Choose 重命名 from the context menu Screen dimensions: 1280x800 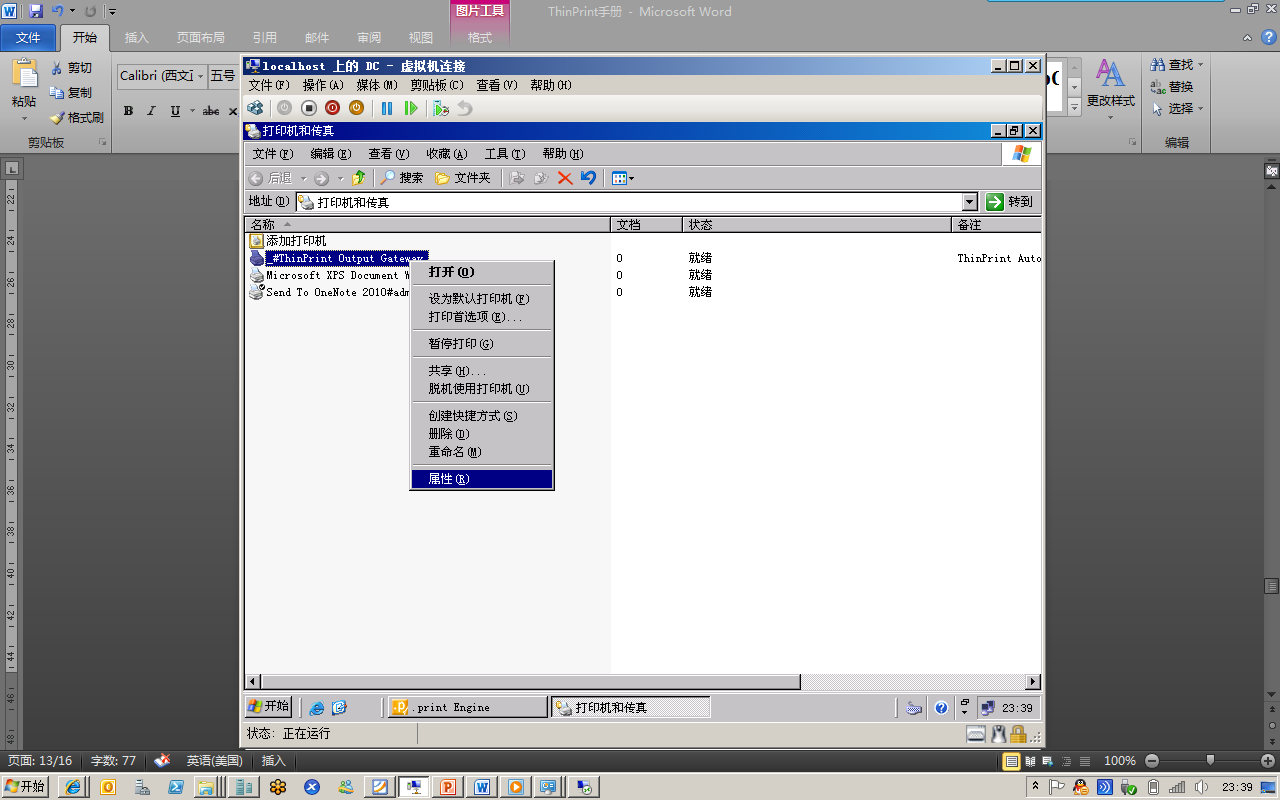tap(482, 452)
